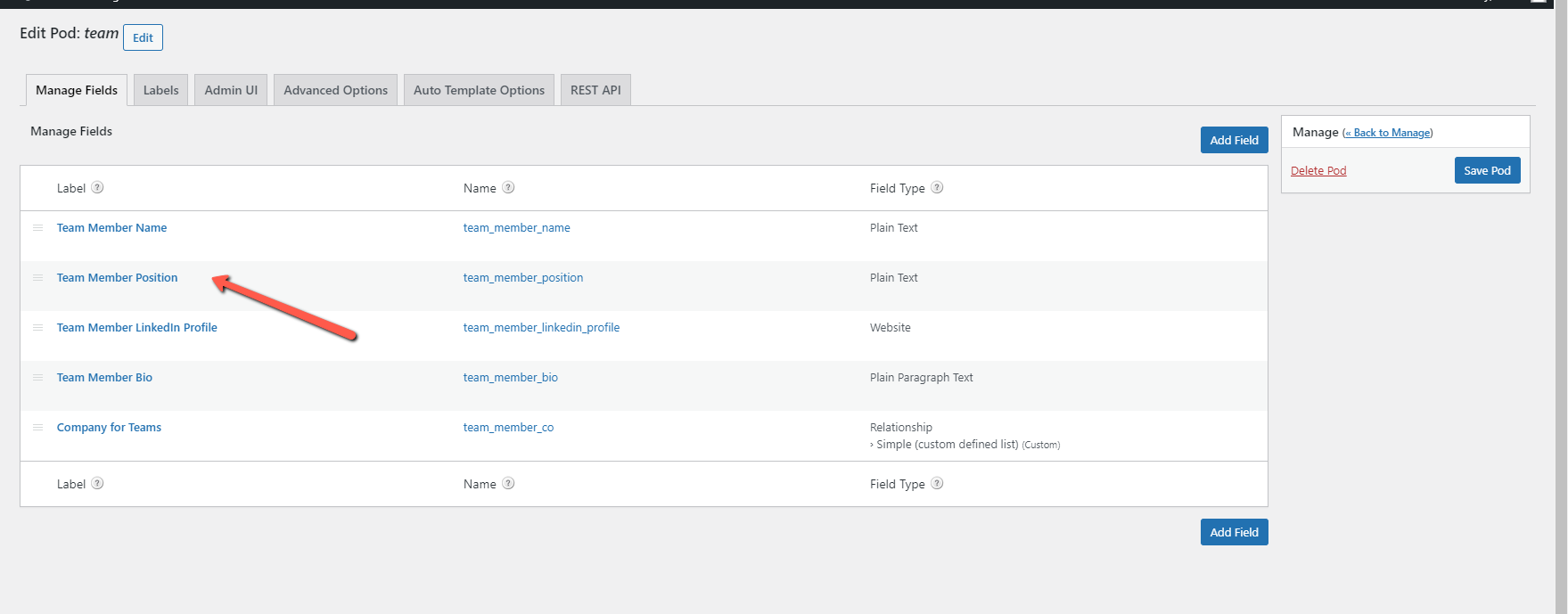This screenshot has height=614, width=1568.
Task: Go to Advanced Options tab
Action: coord(335,90)
